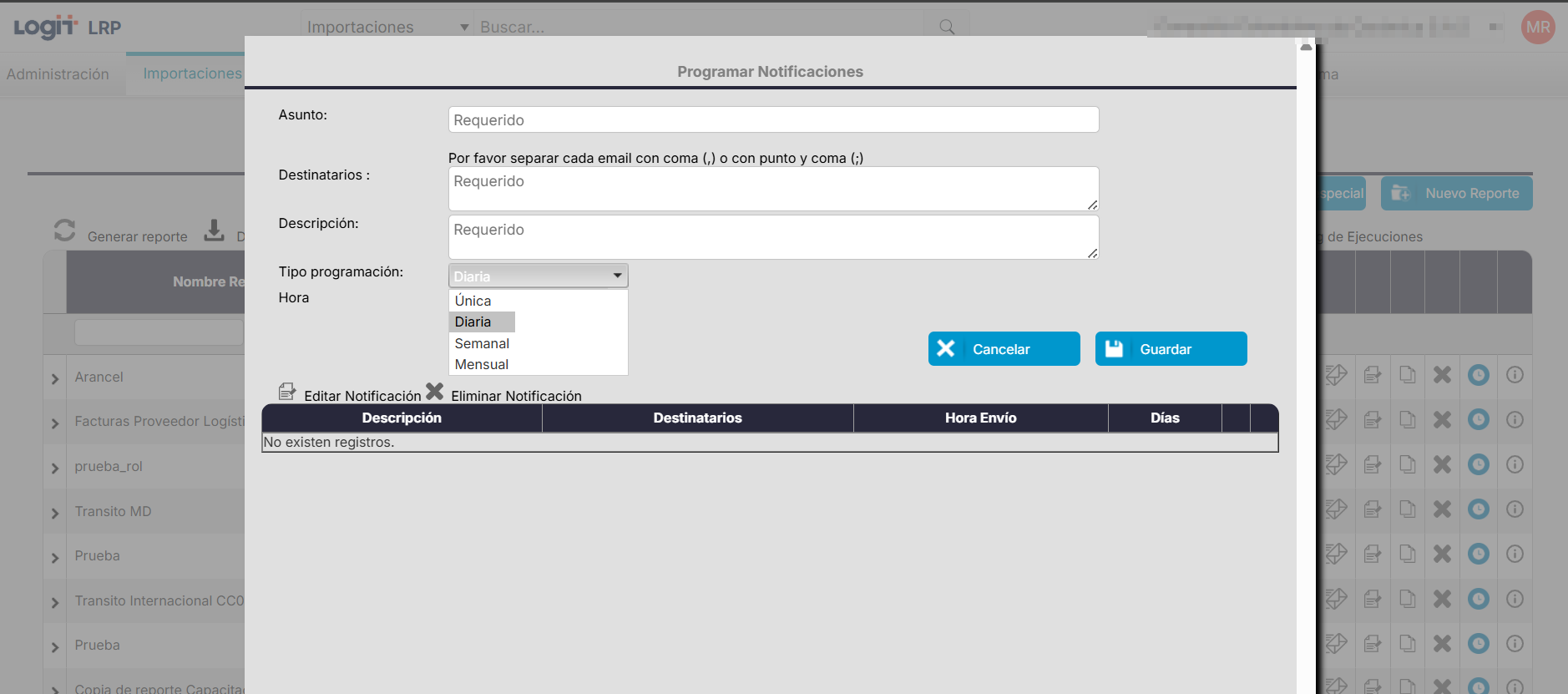Click the info icon in Arancel row
This screenshot has width=1568, height=694.
pyautogui.click(x=1515, y=376)
